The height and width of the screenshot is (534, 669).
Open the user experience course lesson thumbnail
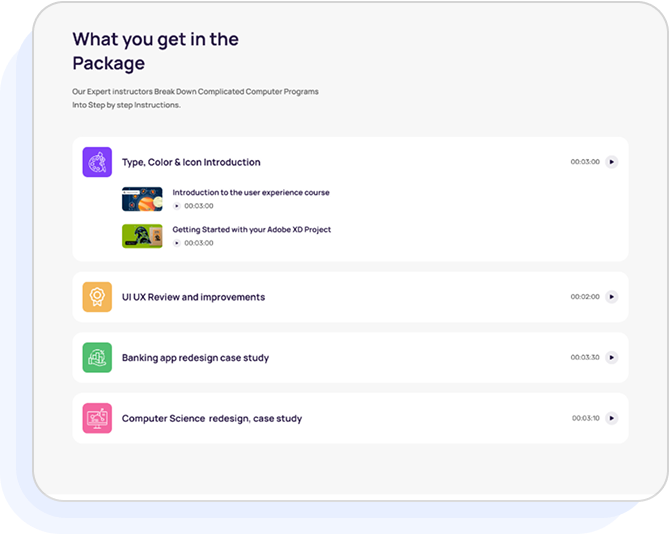[x=142, y=199]
